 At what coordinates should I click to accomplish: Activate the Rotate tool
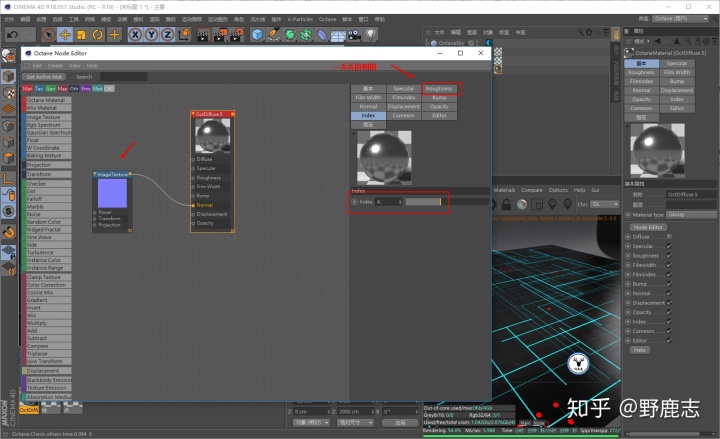pyautogui.click(x=97, y=34)
